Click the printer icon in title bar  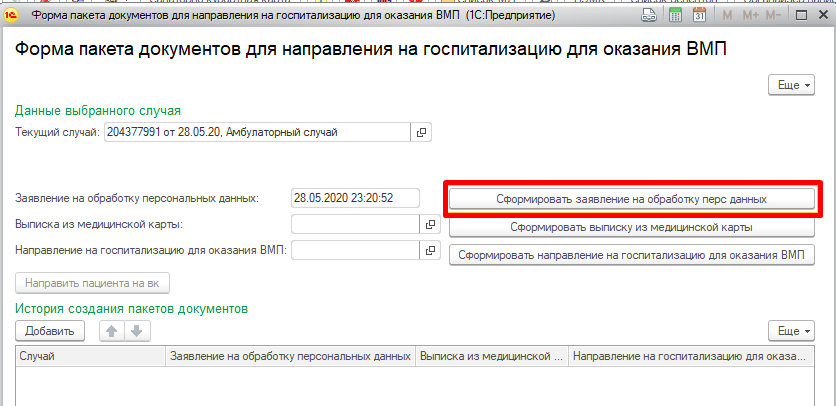click(x=650, y=16)
